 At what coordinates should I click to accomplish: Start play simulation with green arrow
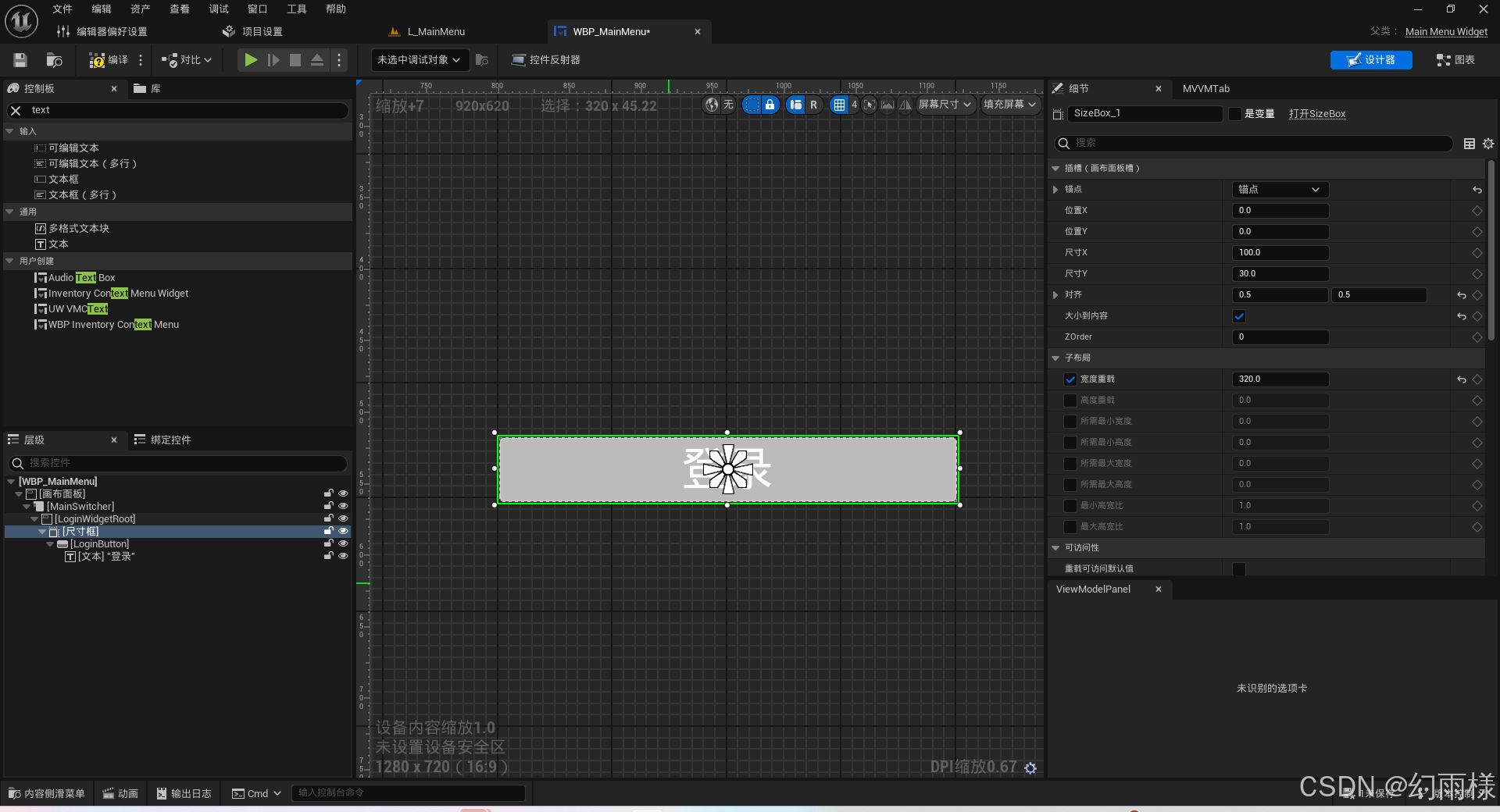point(251,60)
